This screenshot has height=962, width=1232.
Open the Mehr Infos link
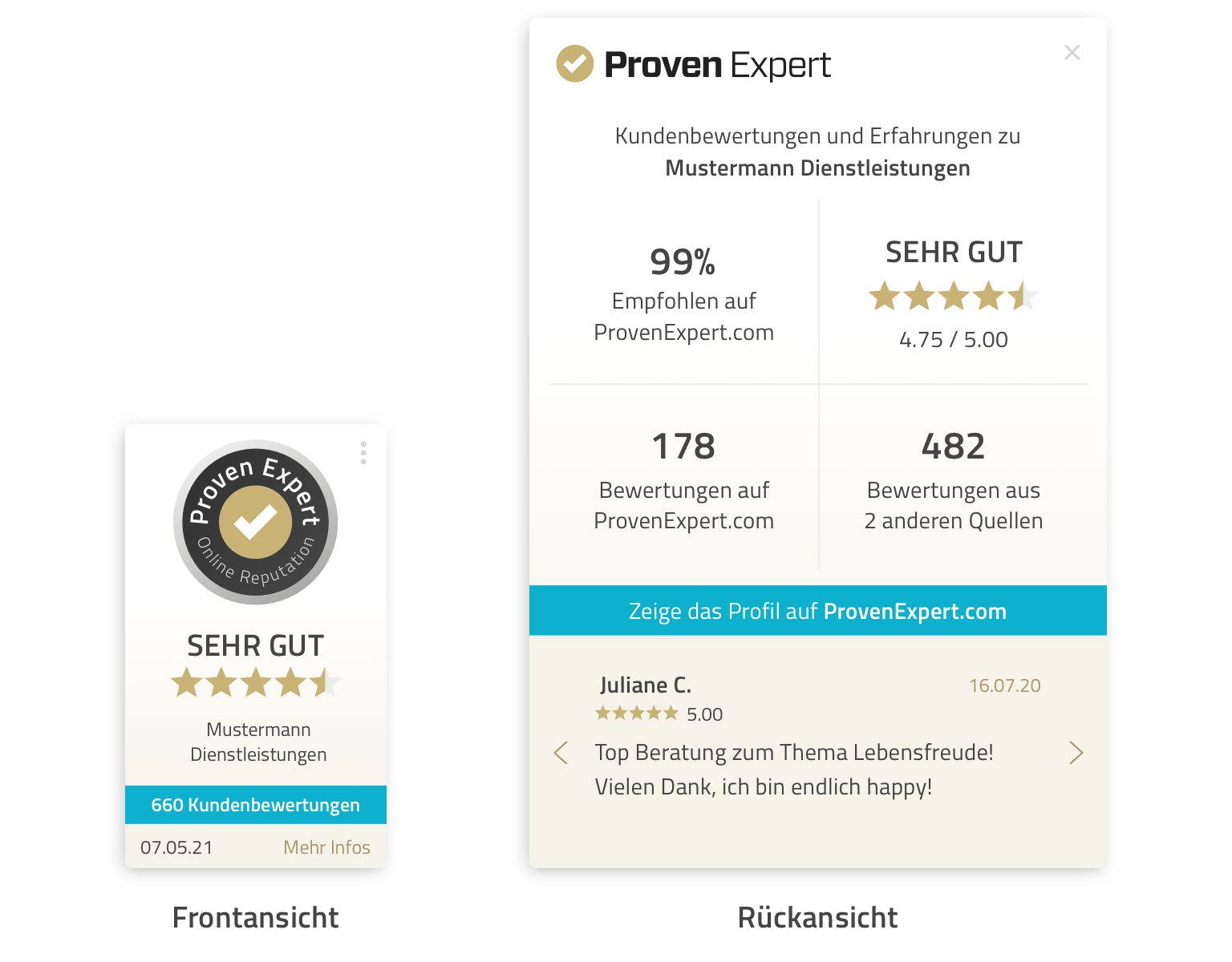click(x=326, y=847)
